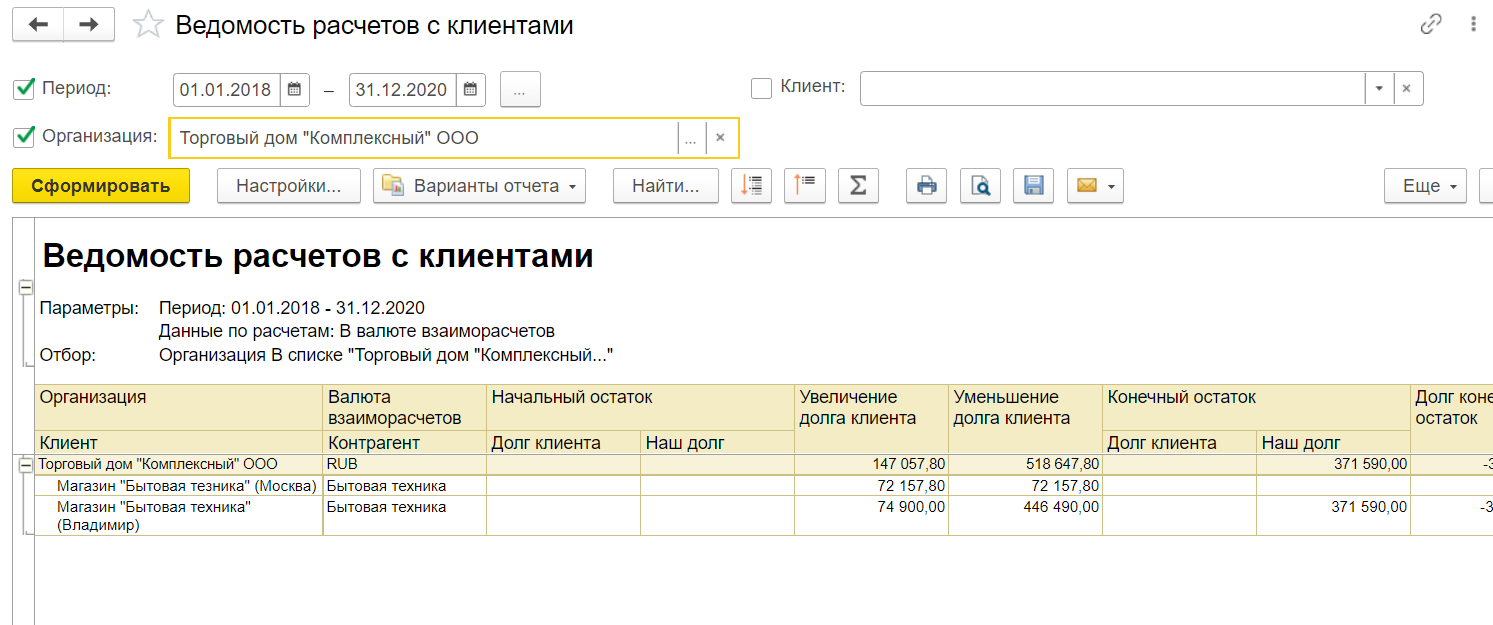Open the Настройки... button
This screenshot has width=1493, height=625.
click(x=289, y=186)
